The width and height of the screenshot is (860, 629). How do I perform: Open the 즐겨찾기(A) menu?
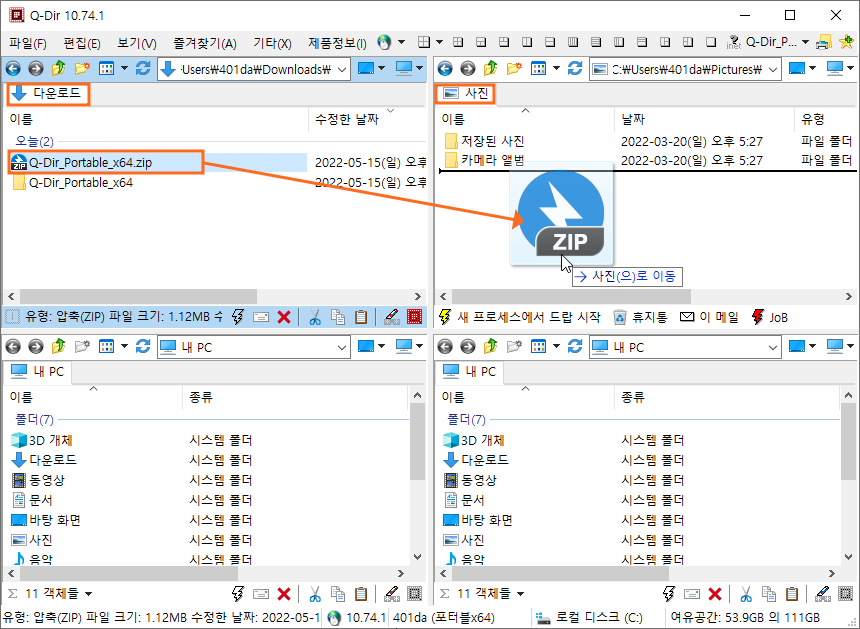click(x=205, y=43)
